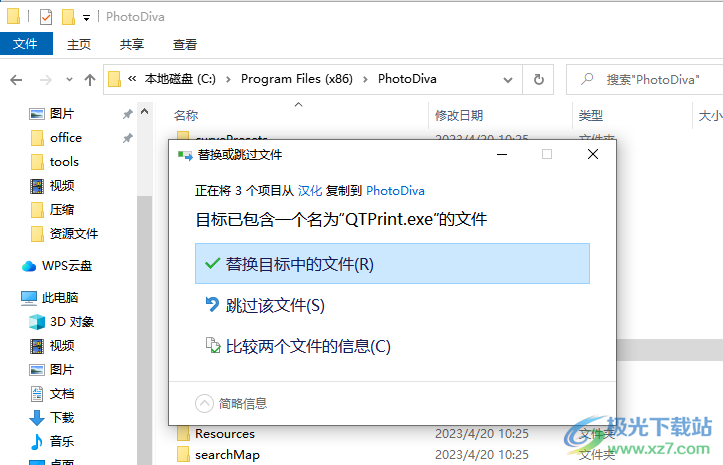The height and width of the screenshot is (465, 723).
Task: Open 下载 in navigation pane
Action: click(62, 417)
